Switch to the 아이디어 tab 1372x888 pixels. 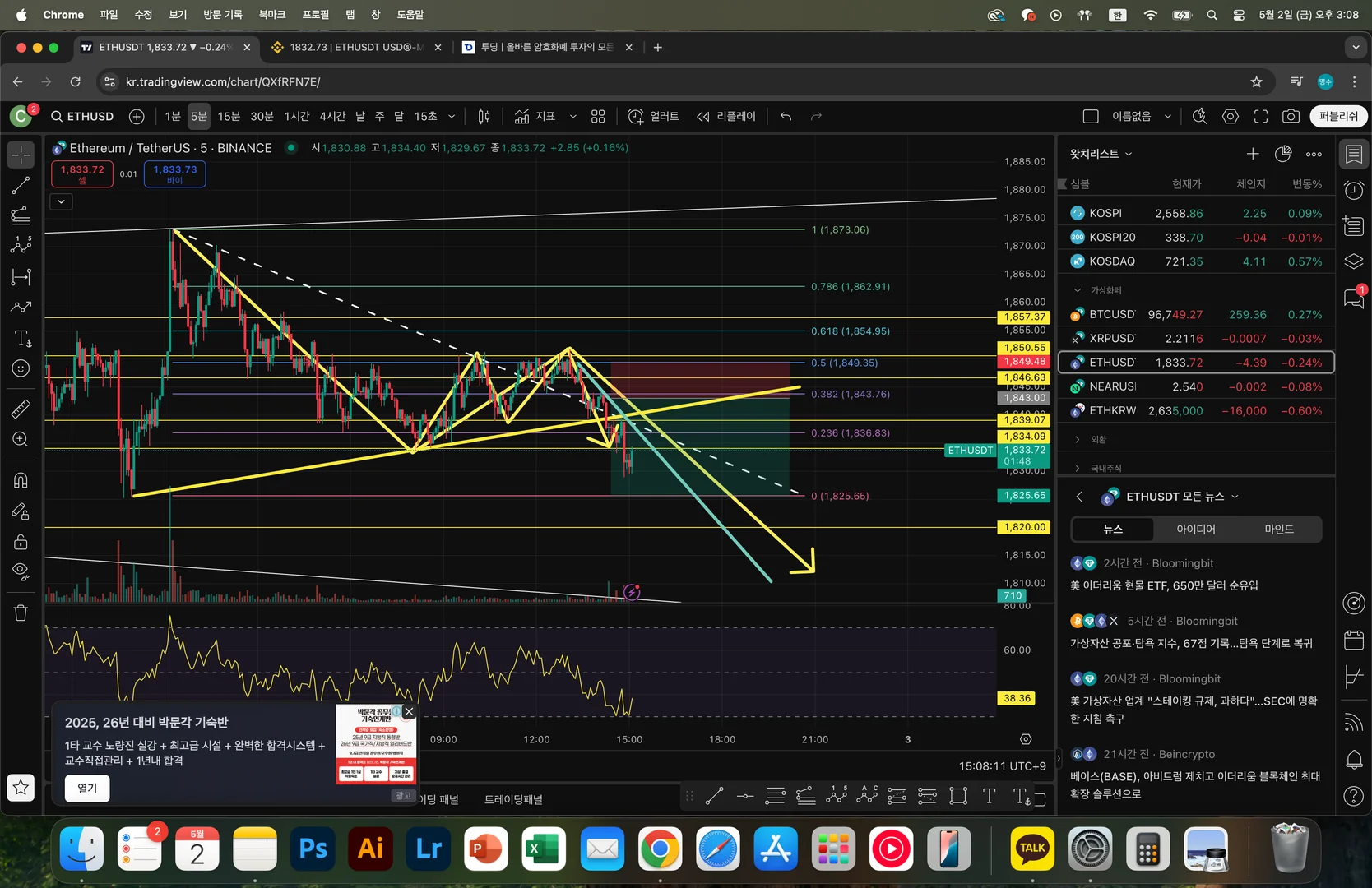[1195, 530]
